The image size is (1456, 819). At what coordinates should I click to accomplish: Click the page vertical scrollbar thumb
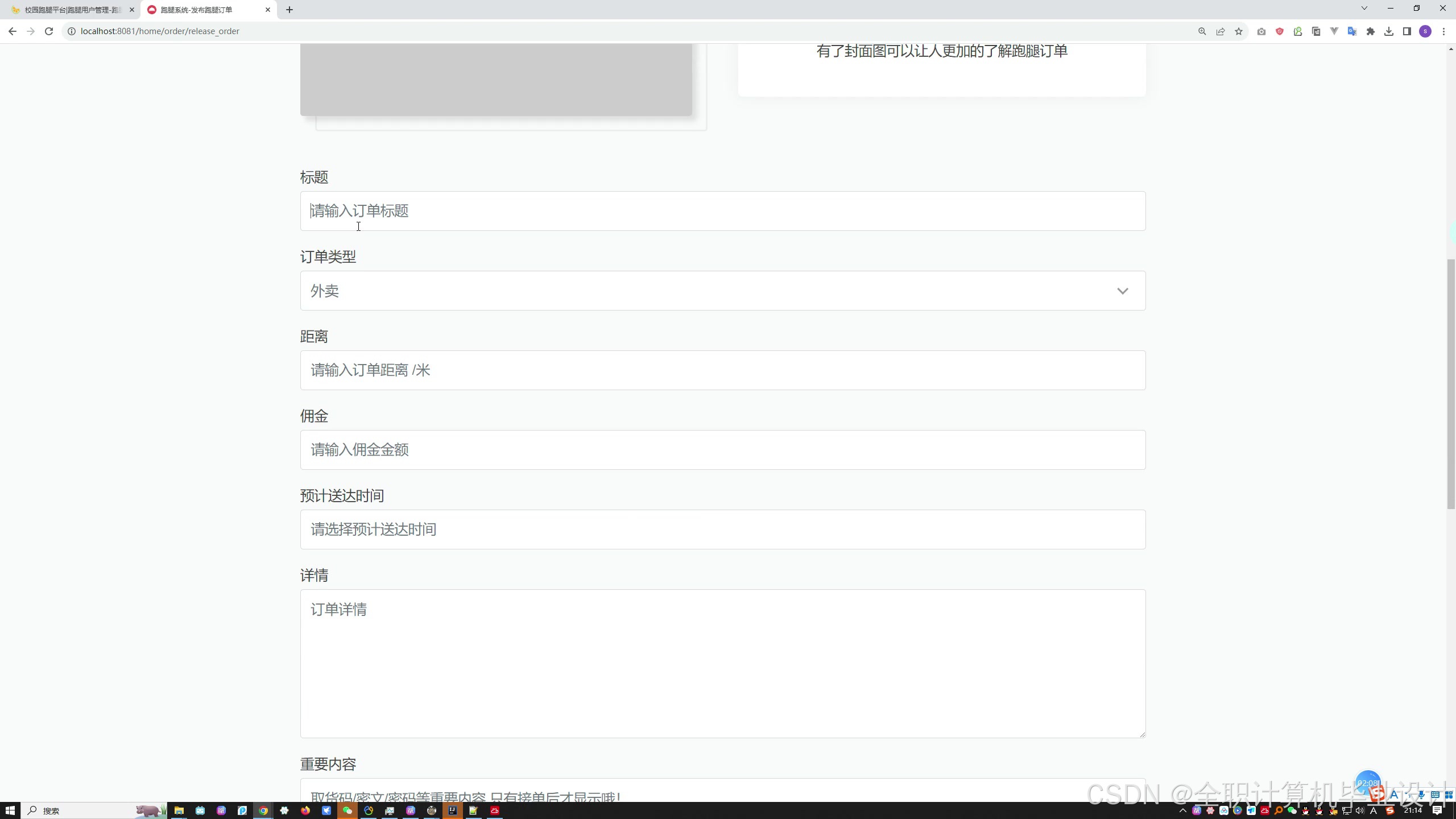coord(1451,384)
